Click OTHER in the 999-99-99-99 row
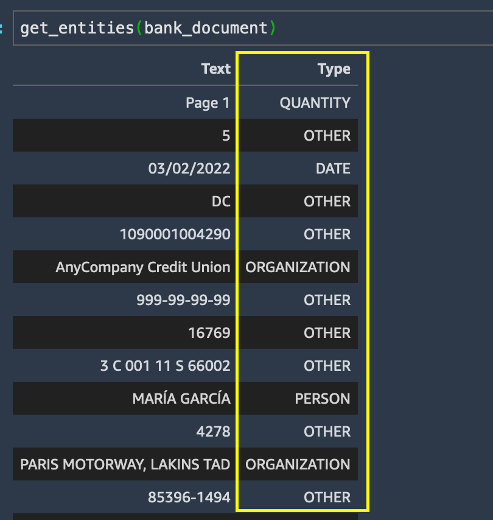The width and height of the screenshot is (493, 520). (x=327, y=300)
